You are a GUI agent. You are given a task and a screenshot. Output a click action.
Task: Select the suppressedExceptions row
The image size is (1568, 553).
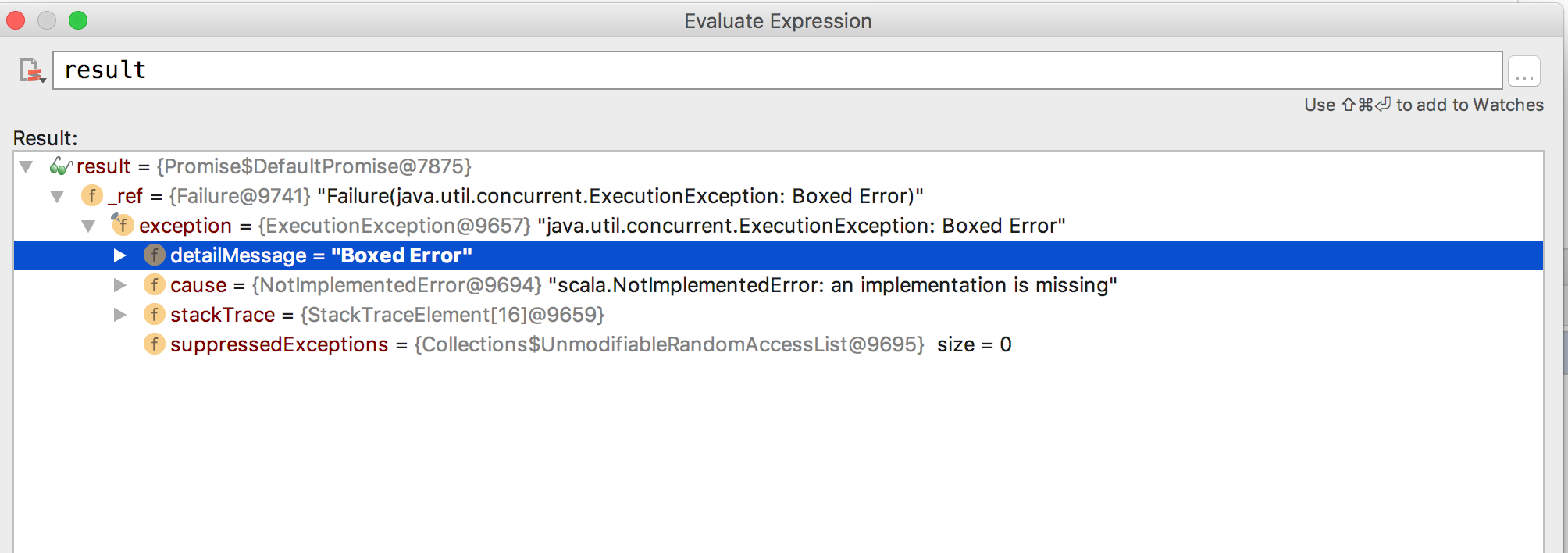779,344
